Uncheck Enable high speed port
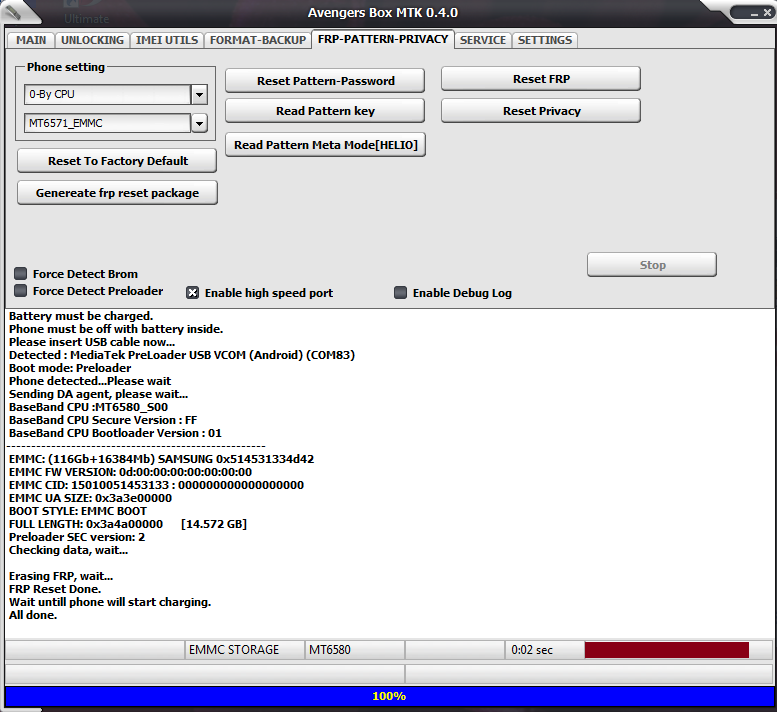 192,293
